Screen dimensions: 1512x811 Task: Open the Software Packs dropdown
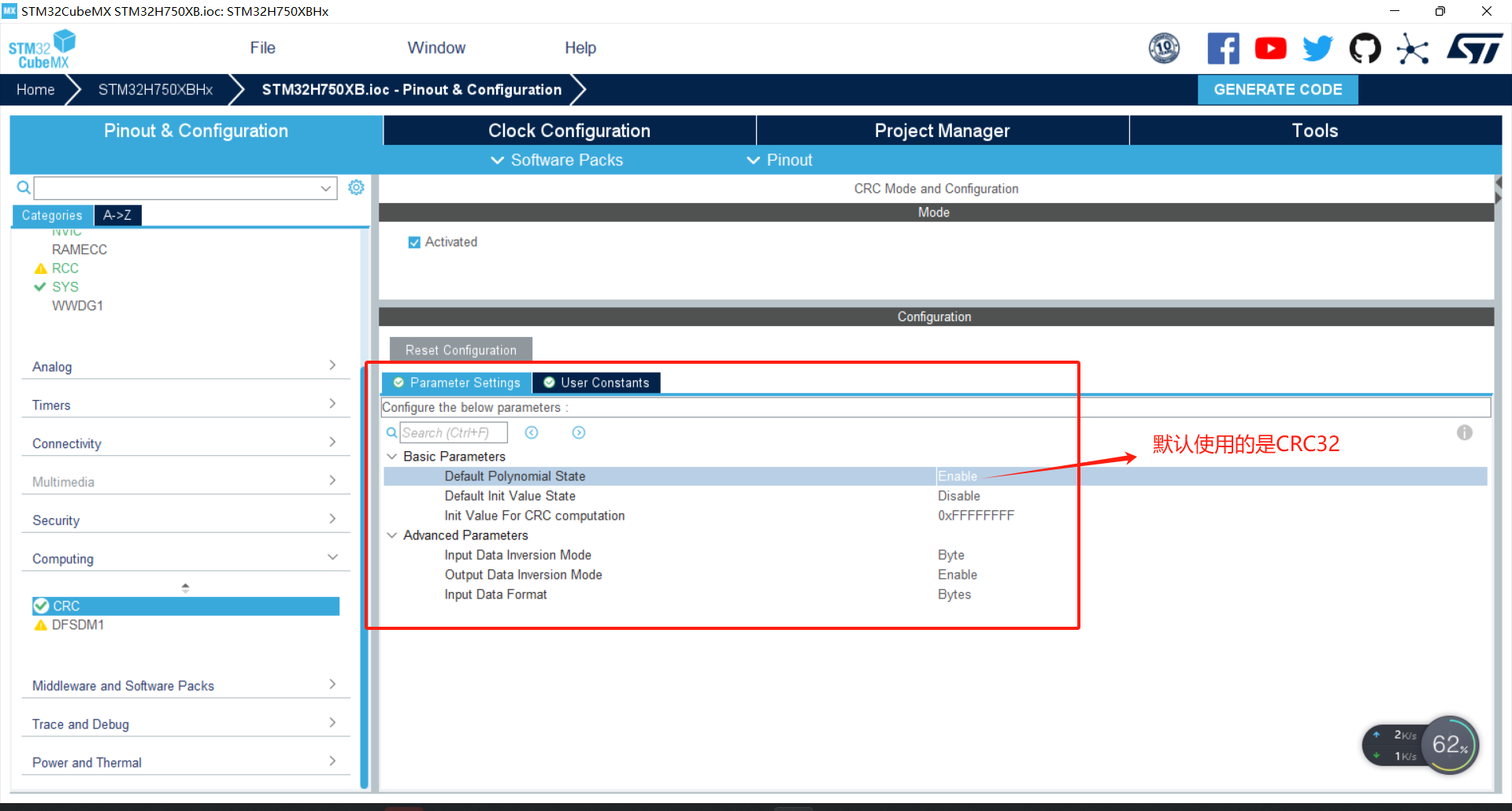tap(557, 160)
